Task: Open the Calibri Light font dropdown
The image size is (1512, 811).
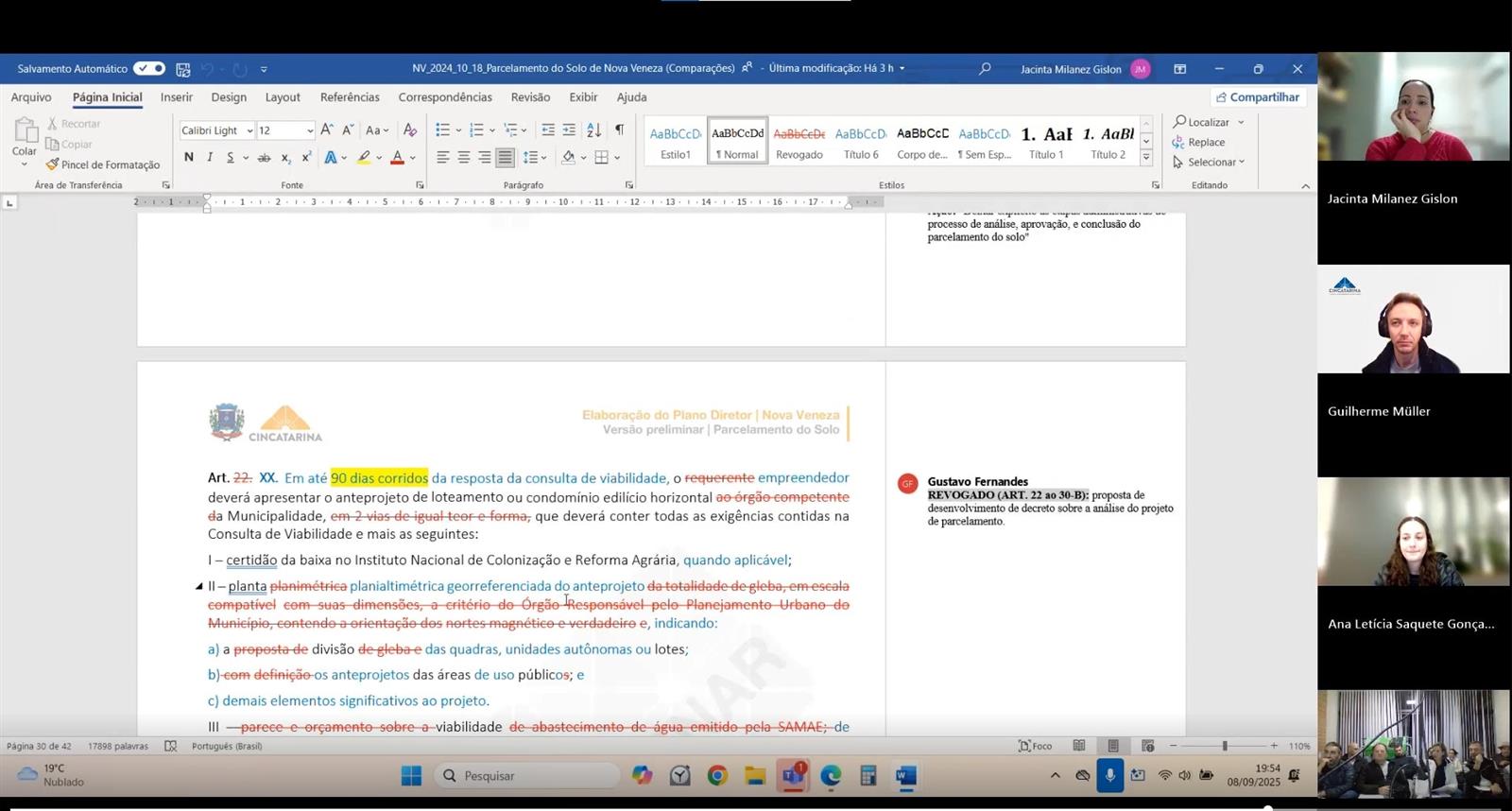Action: point(249,131)
